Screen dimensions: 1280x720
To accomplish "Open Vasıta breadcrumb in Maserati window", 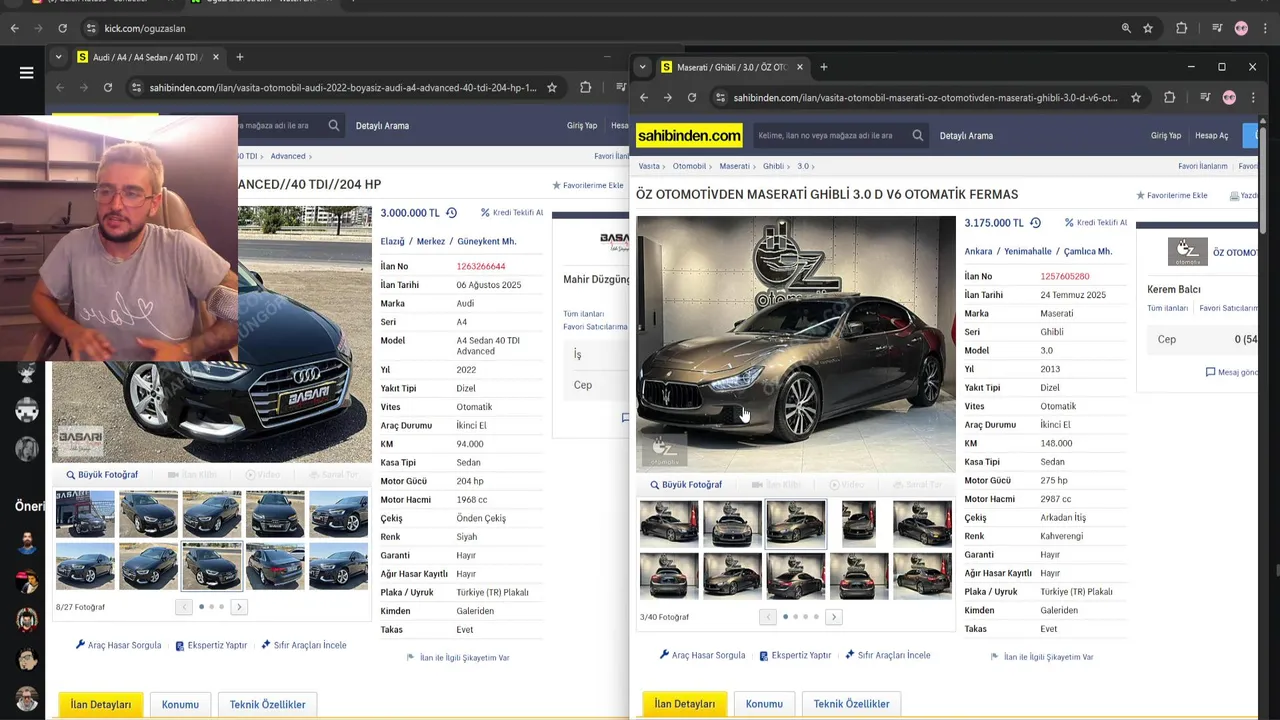I will click(649, 166).
